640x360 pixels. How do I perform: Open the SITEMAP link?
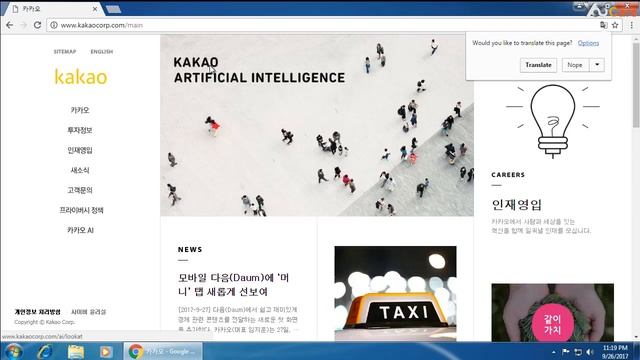pos(65,52)
